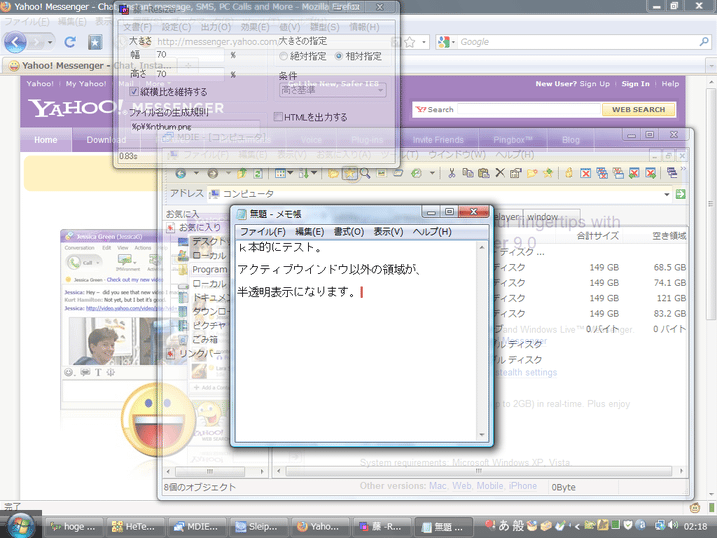This screenshot has width=717, height=538.
Task: Click the HeTe taskbar button
Action: click(x=135, y=527)
